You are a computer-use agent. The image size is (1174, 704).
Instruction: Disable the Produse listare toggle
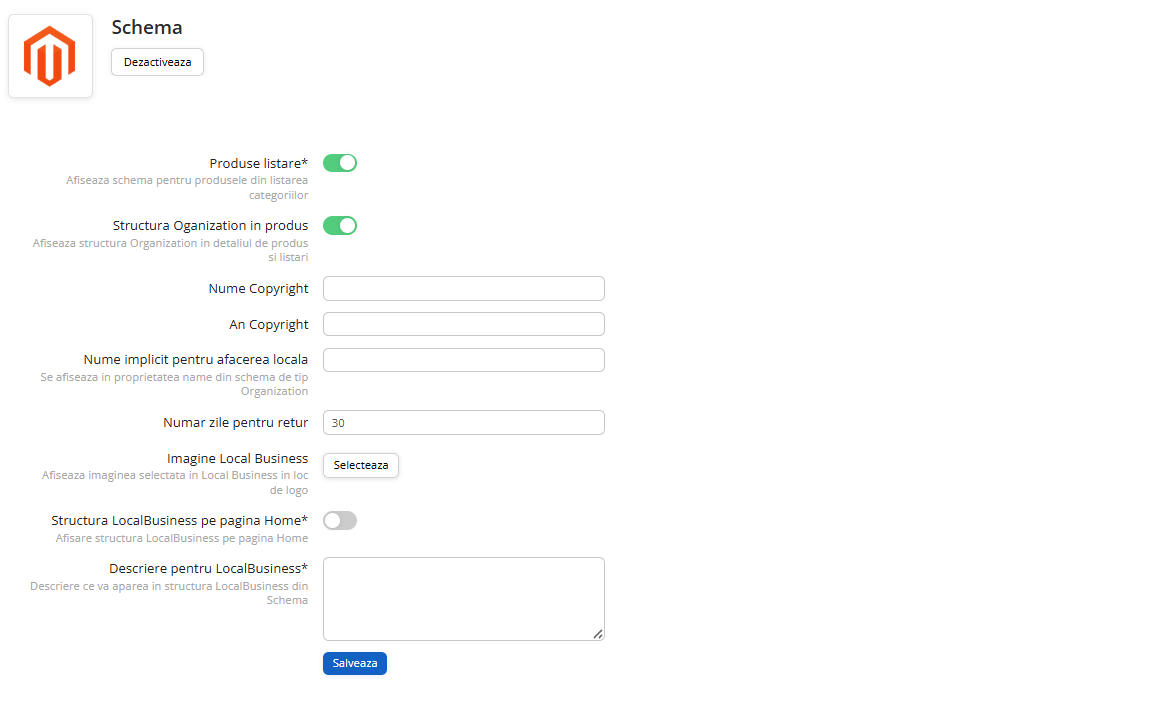(340, 163)
